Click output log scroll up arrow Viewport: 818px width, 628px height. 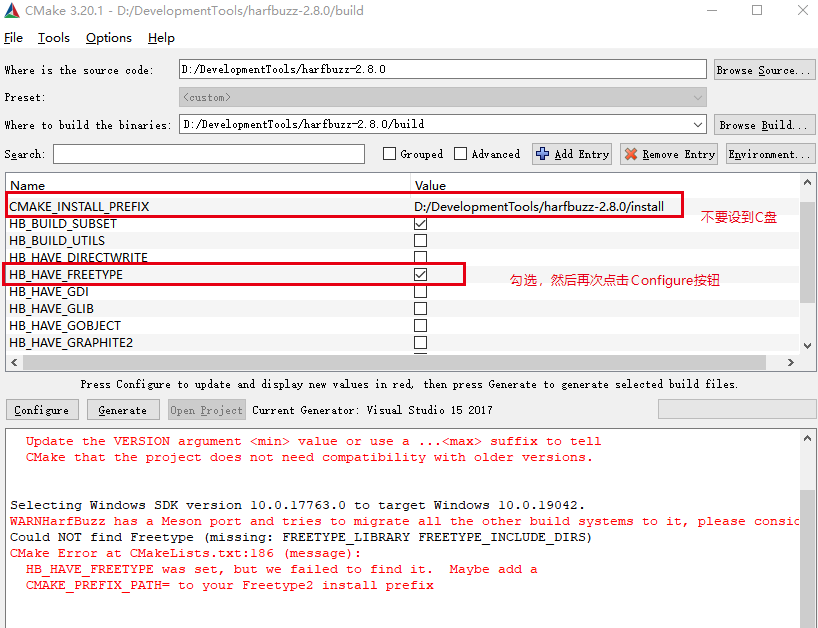[x=807, y=439]
